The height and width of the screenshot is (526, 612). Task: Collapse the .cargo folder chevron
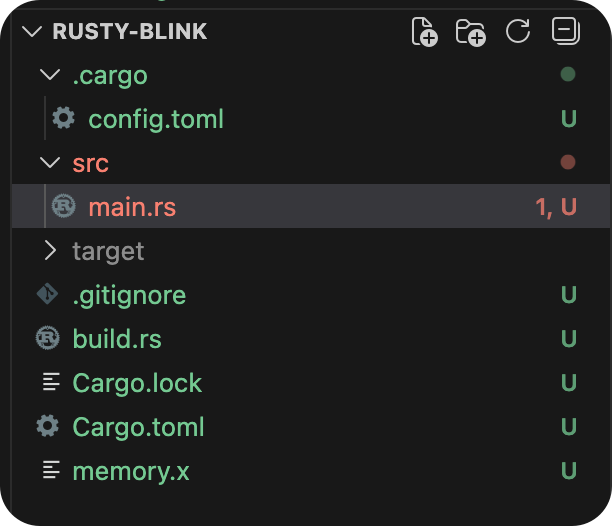click(48, 75)
